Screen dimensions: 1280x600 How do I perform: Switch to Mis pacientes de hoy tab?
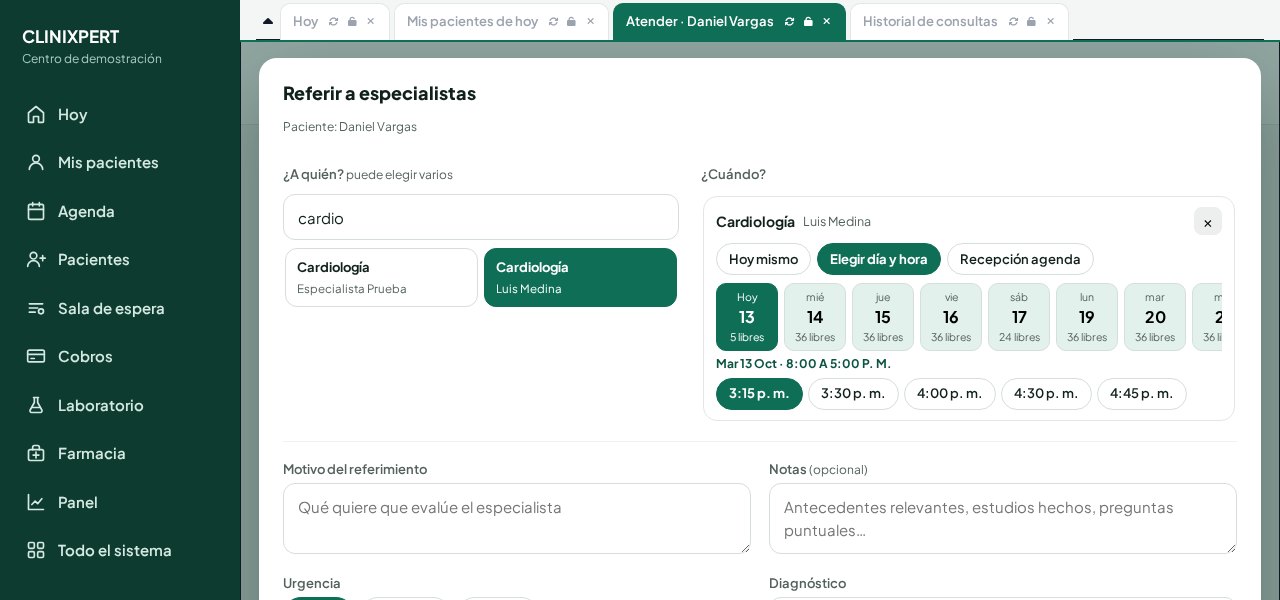click(472, 21)
